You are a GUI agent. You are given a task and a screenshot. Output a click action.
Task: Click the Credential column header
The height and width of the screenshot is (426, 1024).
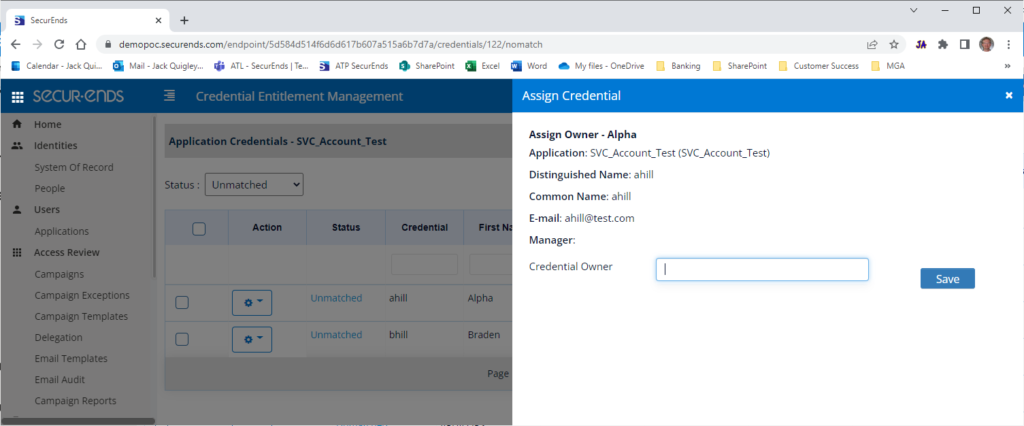[x=424, y=227]
